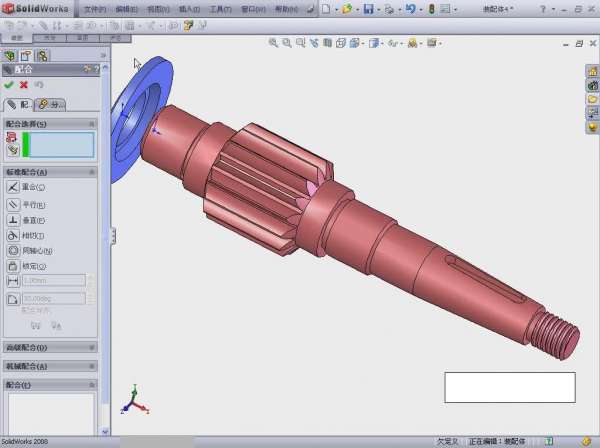This screenshot has width=600, height=448.
Task: Click the Rebuild traffic light icon
Action: tap(432, 9)
